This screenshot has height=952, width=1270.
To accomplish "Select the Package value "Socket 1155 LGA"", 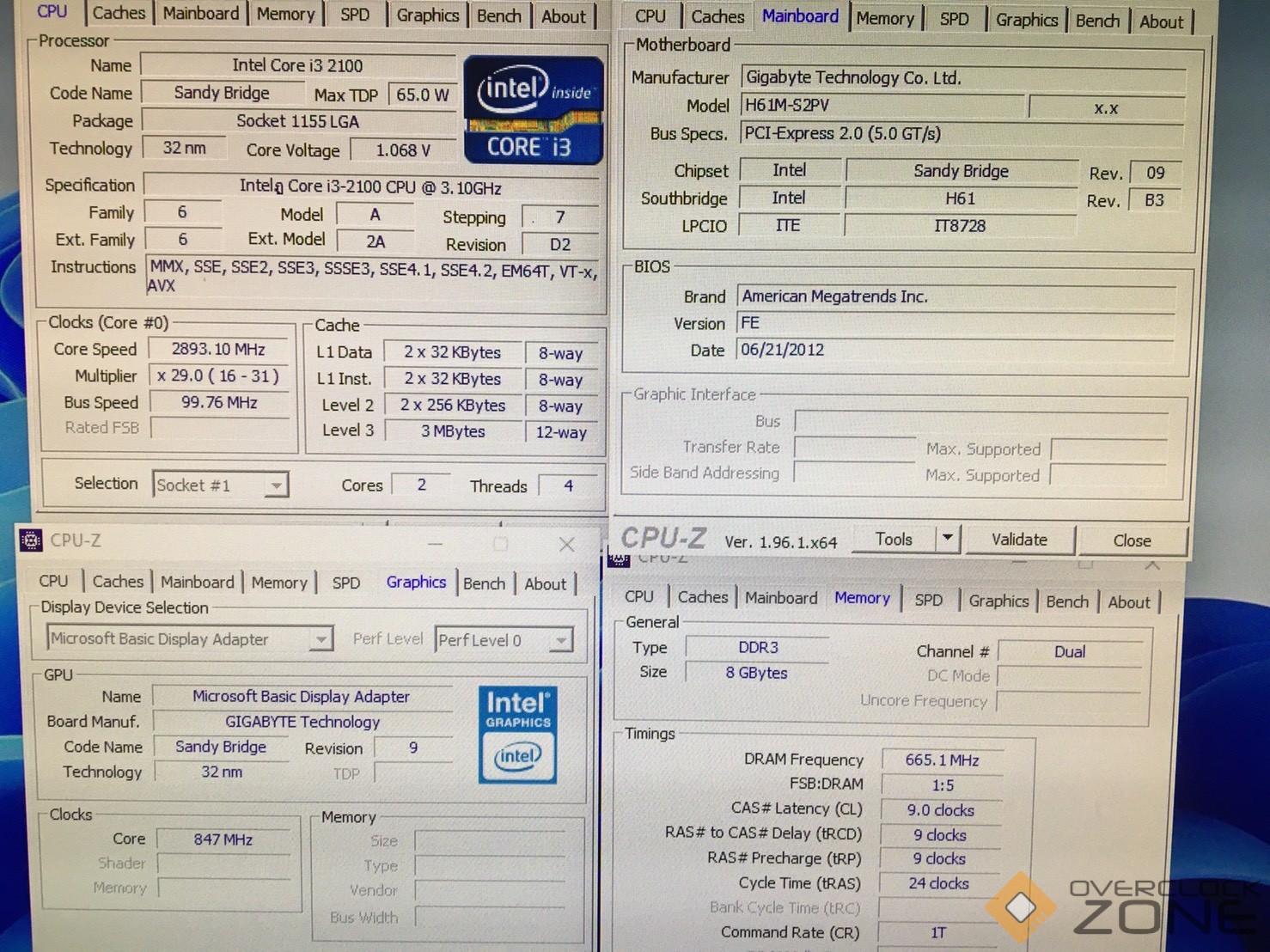I will [x=297, y=121].
